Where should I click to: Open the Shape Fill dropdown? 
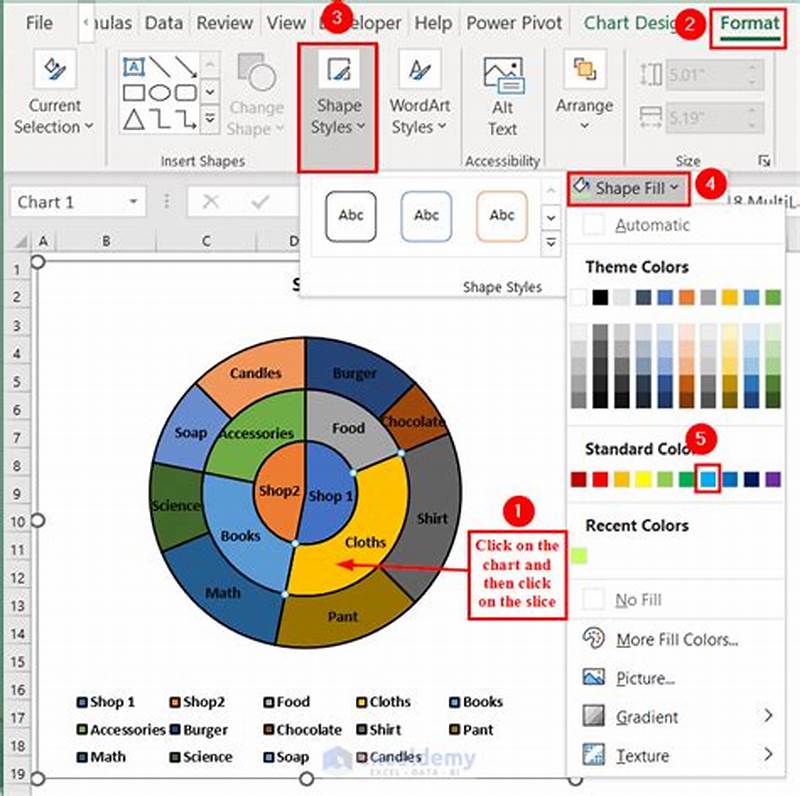(x=627, y=188)
